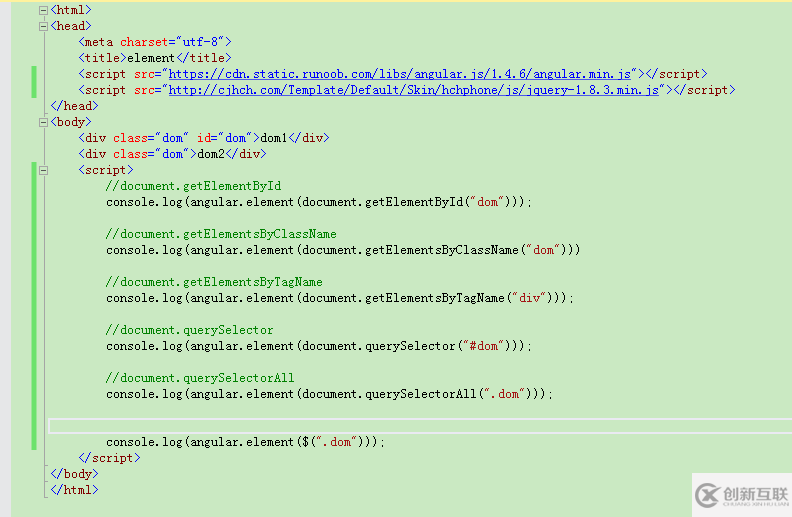Image resolution: width=792 pixels, height=517 pixels.
Task: Click the div with id="dom" line
Action: click(204, 138)
